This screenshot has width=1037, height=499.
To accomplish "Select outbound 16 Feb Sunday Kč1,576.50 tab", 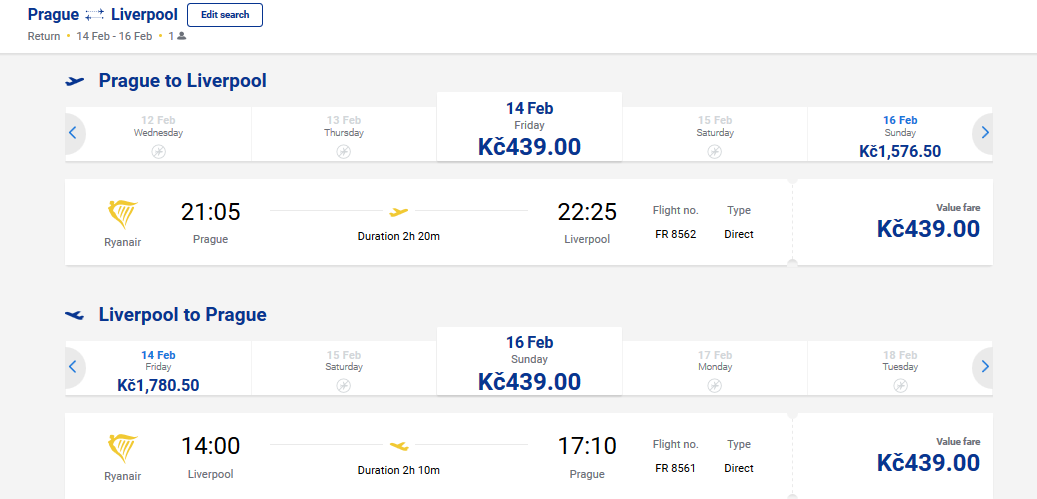I will (900, 135).
